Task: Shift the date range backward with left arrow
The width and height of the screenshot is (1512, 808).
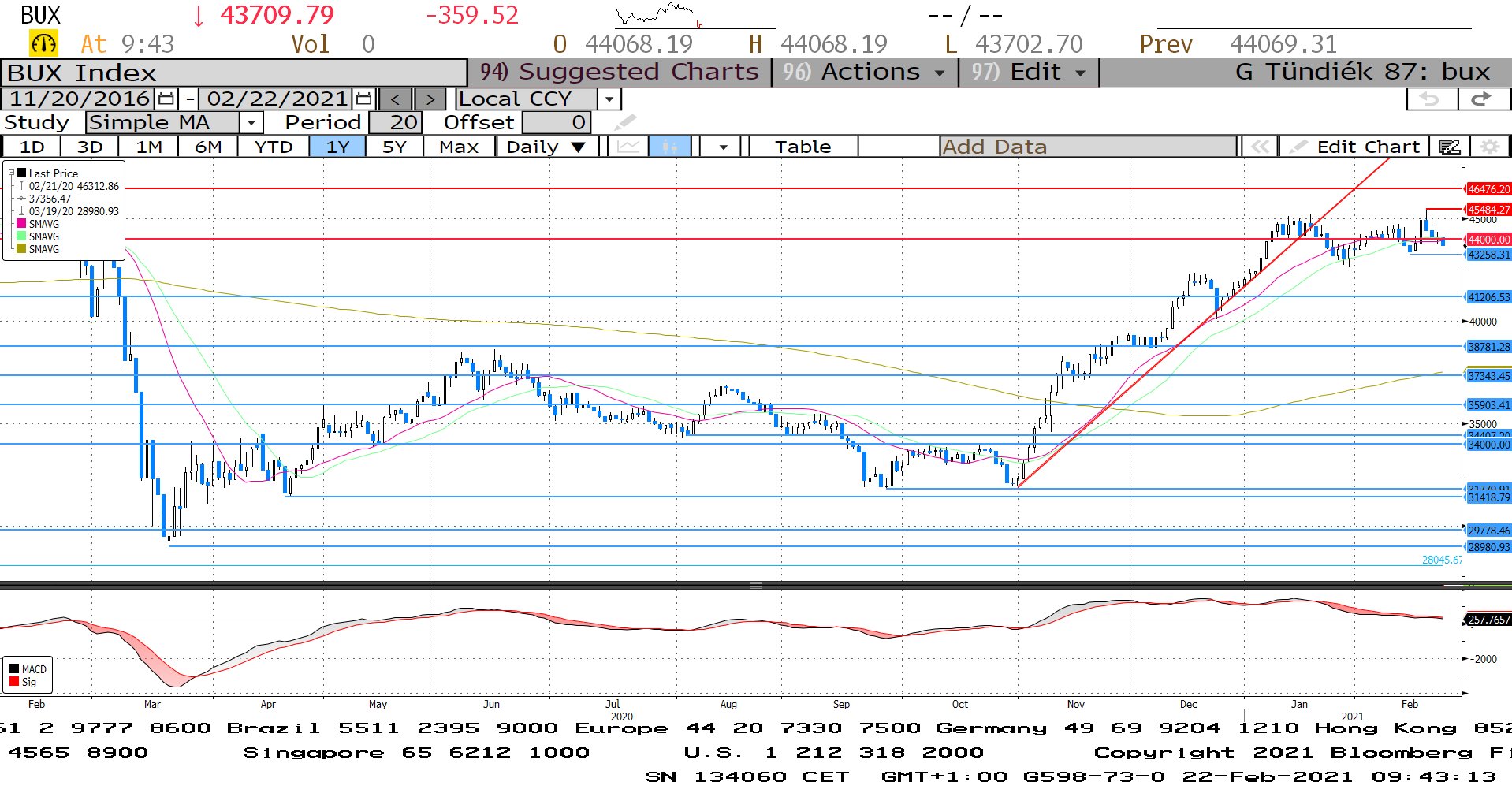Action: click(396, 99)
